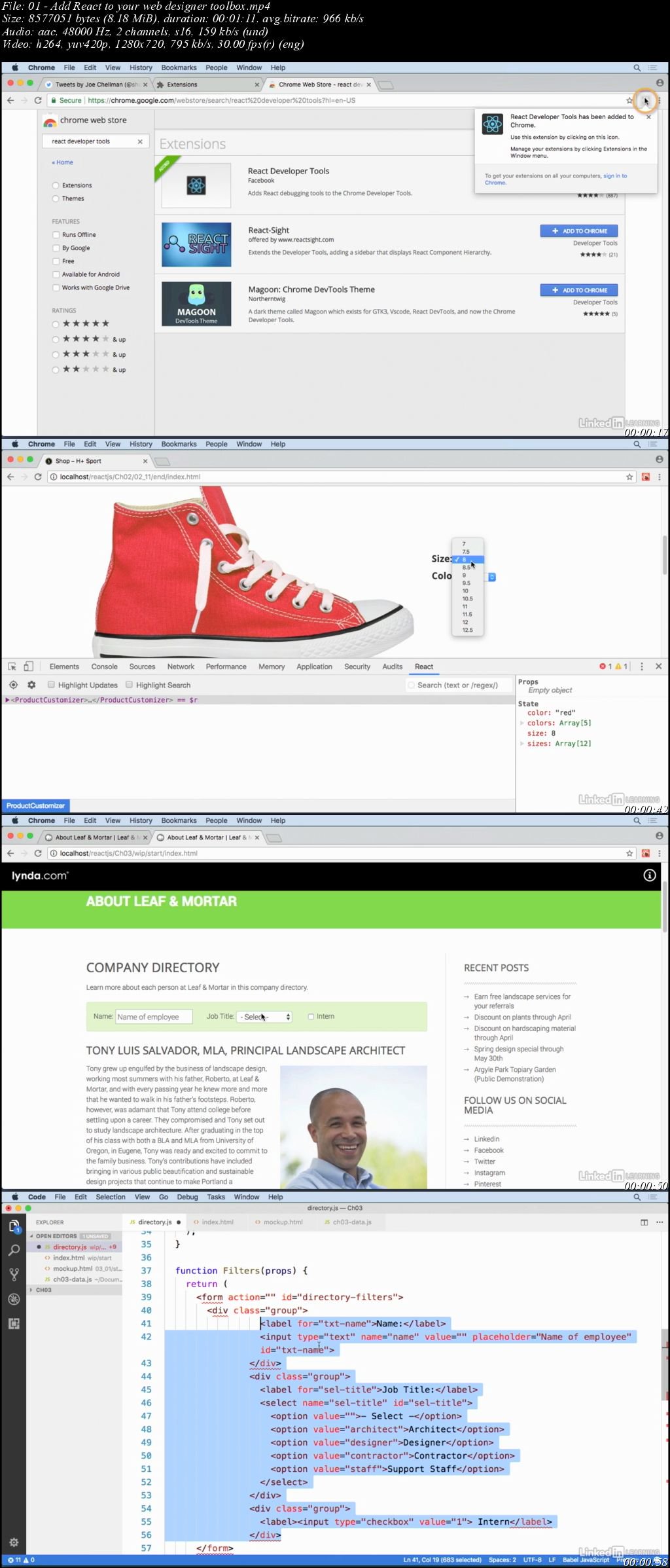The width and height of the screenshot is (670, 1568).
Task: Switch to the React tab in DevTools
Action: [x=424, y=666]
